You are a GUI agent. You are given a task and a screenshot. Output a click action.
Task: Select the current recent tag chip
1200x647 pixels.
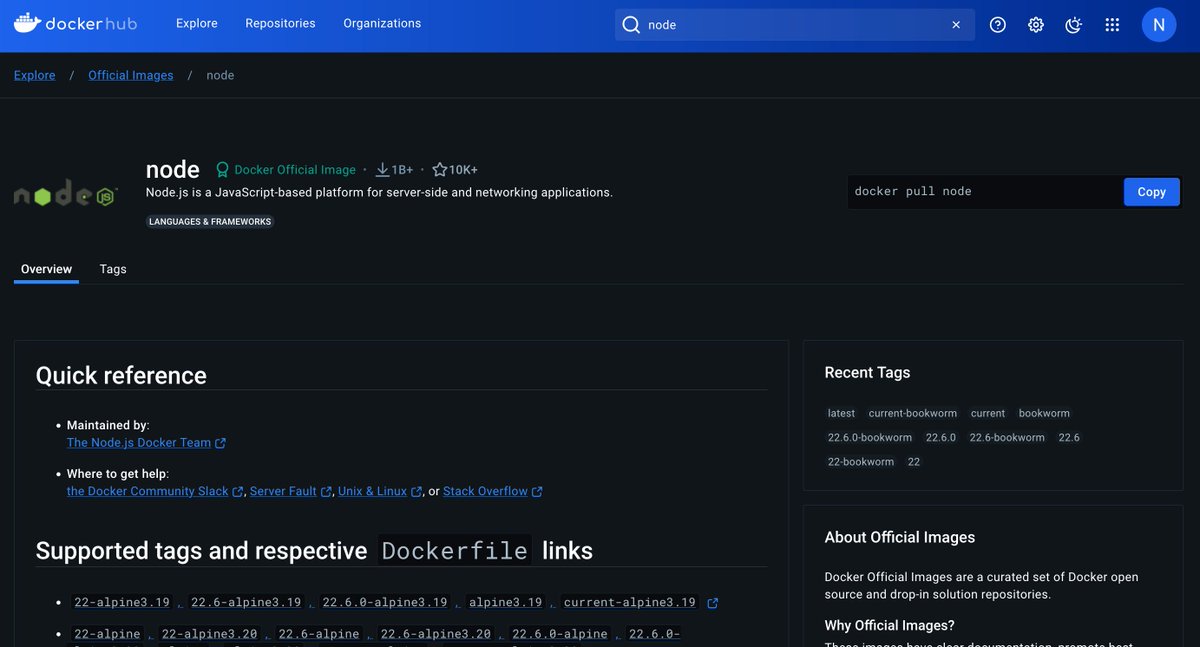tap(988, 413)
